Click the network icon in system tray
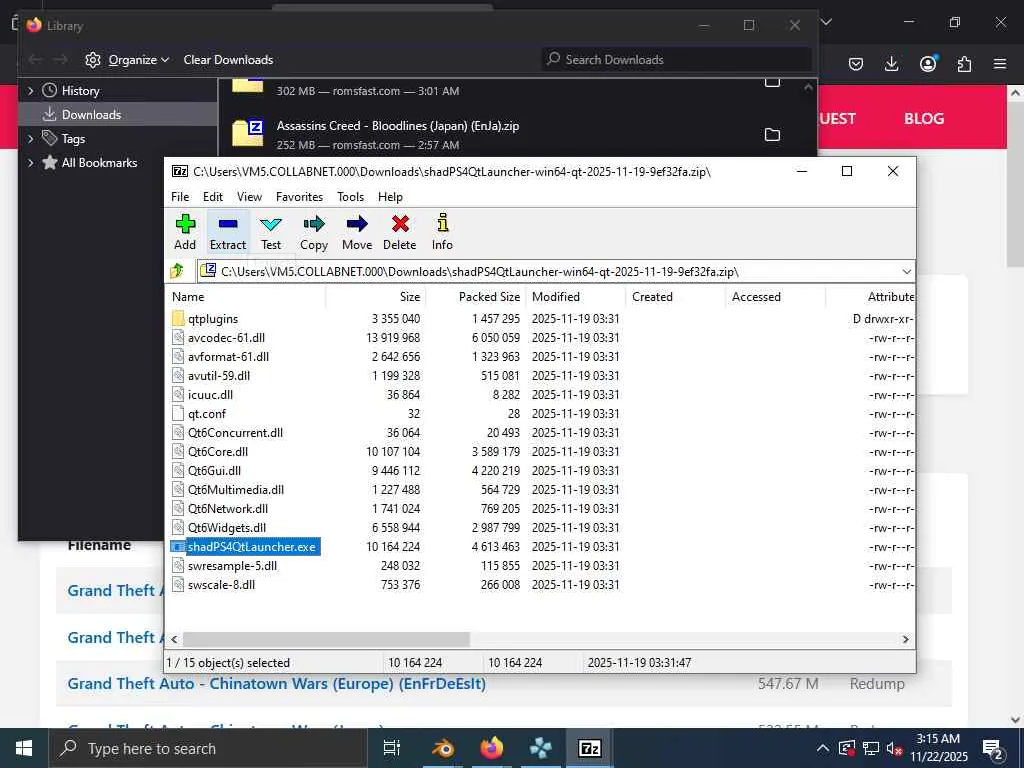The width and height of the screenshot is (1024, 768). point(871,748)
